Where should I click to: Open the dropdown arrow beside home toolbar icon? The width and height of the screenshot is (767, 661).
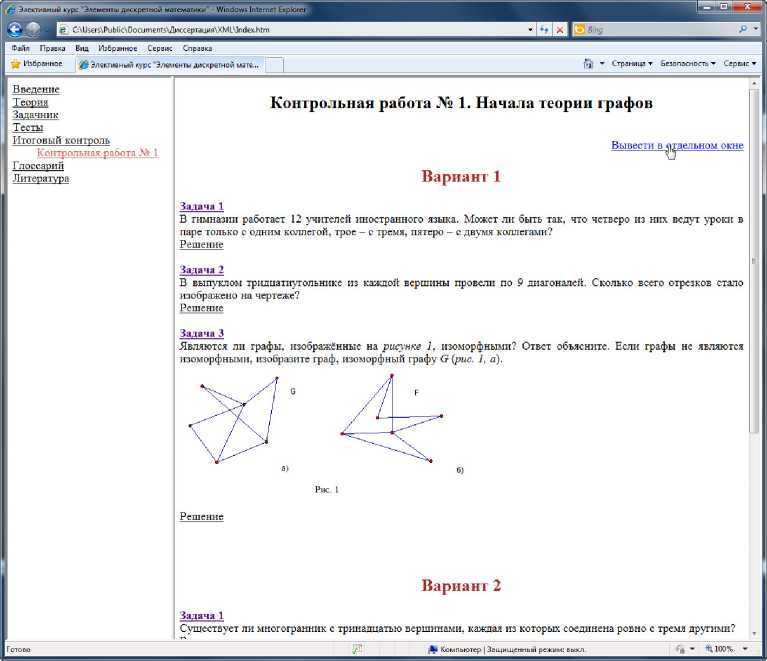(602, 64)
